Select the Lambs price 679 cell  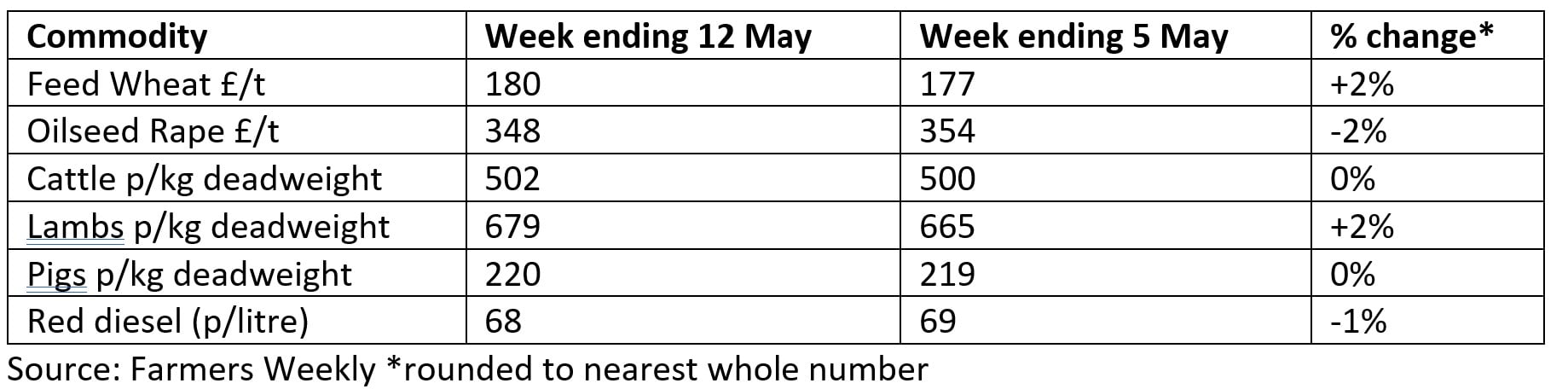pos(512,227)
